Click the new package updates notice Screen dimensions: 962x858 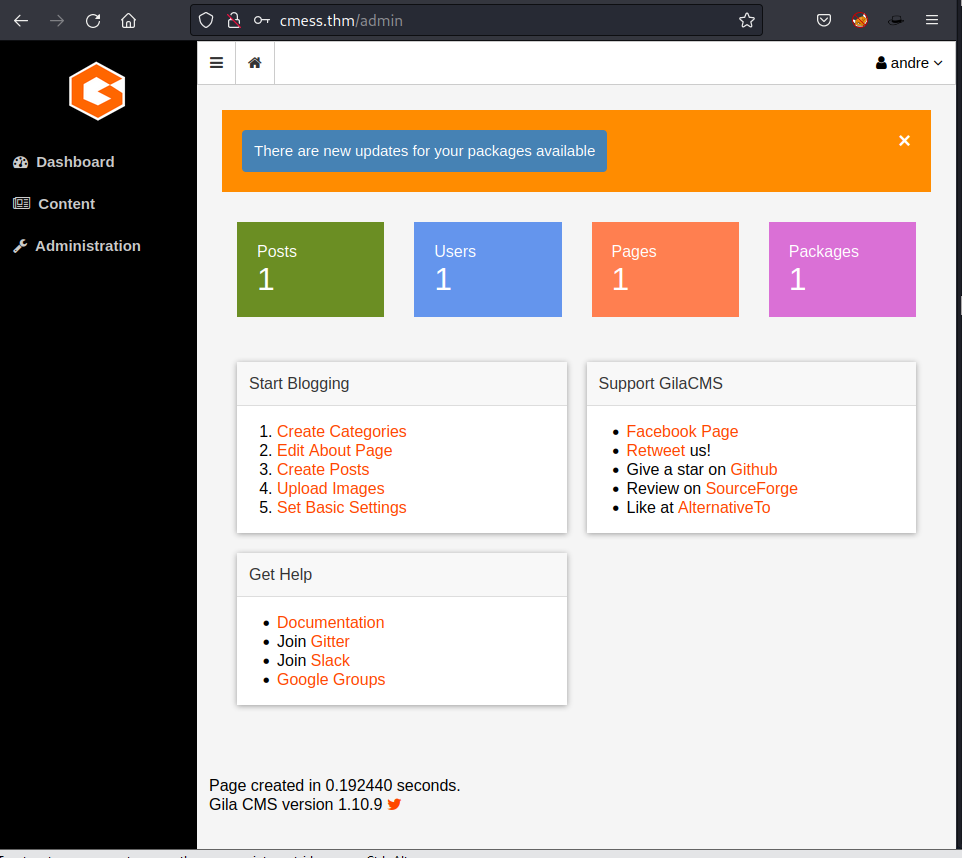(425, 151)
